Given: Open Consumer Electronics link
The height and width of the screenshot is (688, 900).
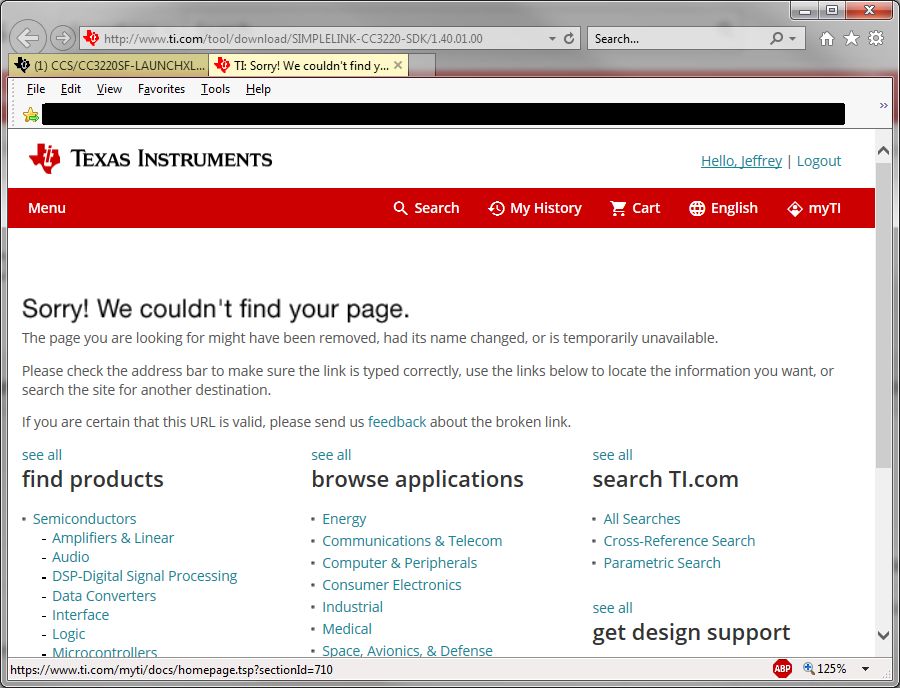Looking at the screenshot, I should (392, 585).
